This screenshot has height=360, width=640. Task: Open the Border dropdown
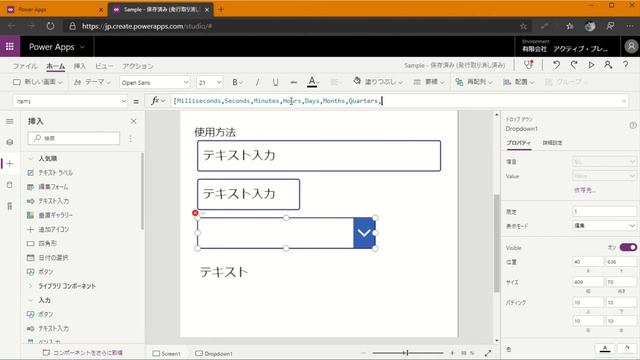(429, 82)
